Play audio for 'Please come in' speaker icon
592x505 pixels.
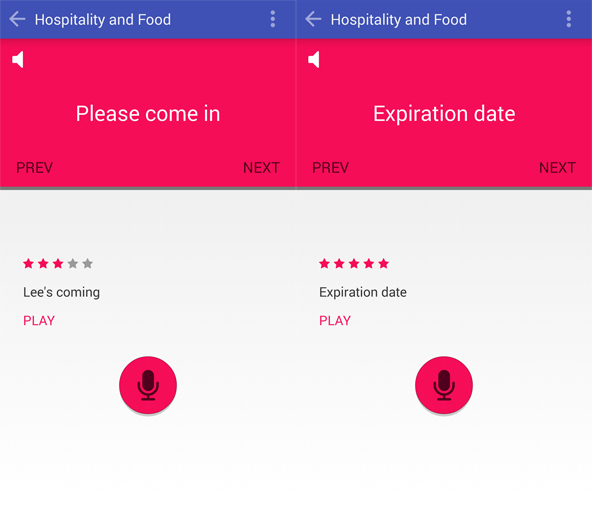tap(18, 60)
